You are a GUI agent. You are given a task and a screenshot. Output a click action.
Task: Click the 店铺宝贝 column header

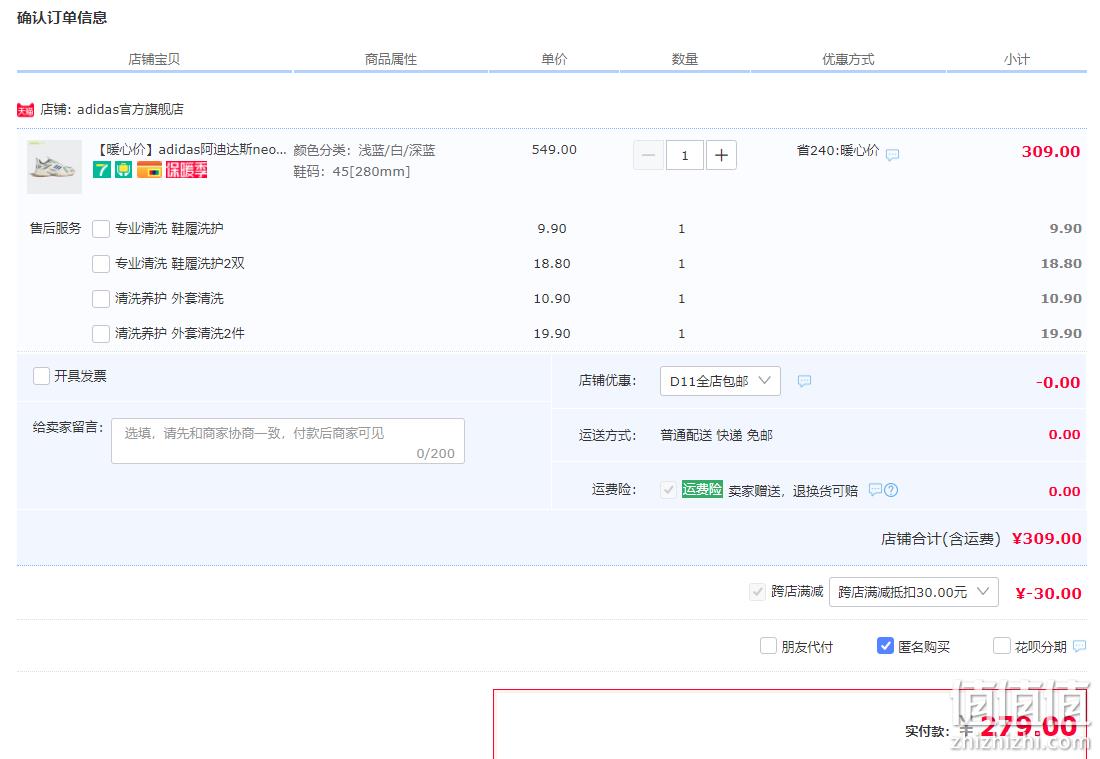154,60
